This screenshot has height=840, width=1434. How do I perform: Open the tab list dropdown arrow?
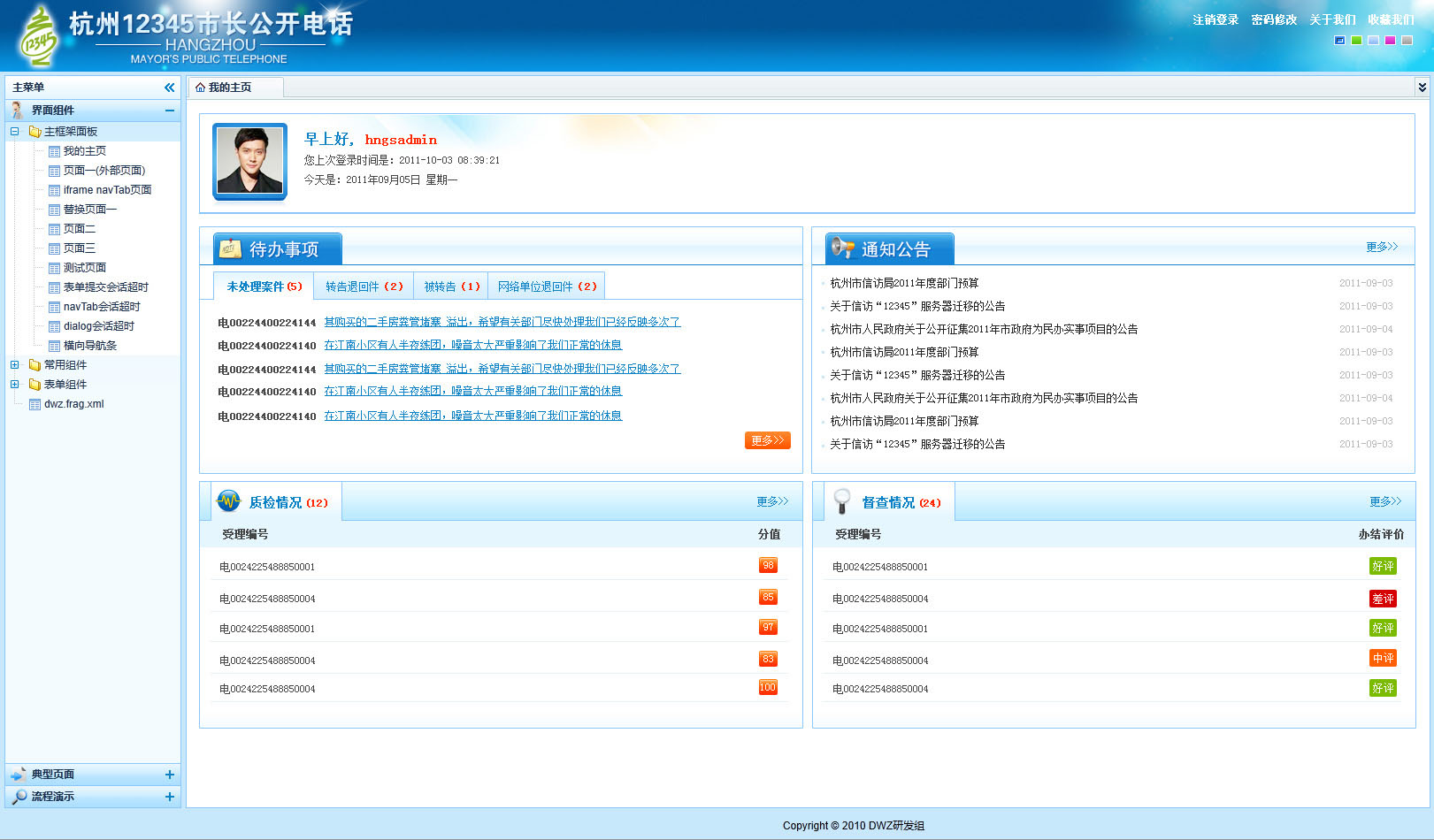(1422, 87)
